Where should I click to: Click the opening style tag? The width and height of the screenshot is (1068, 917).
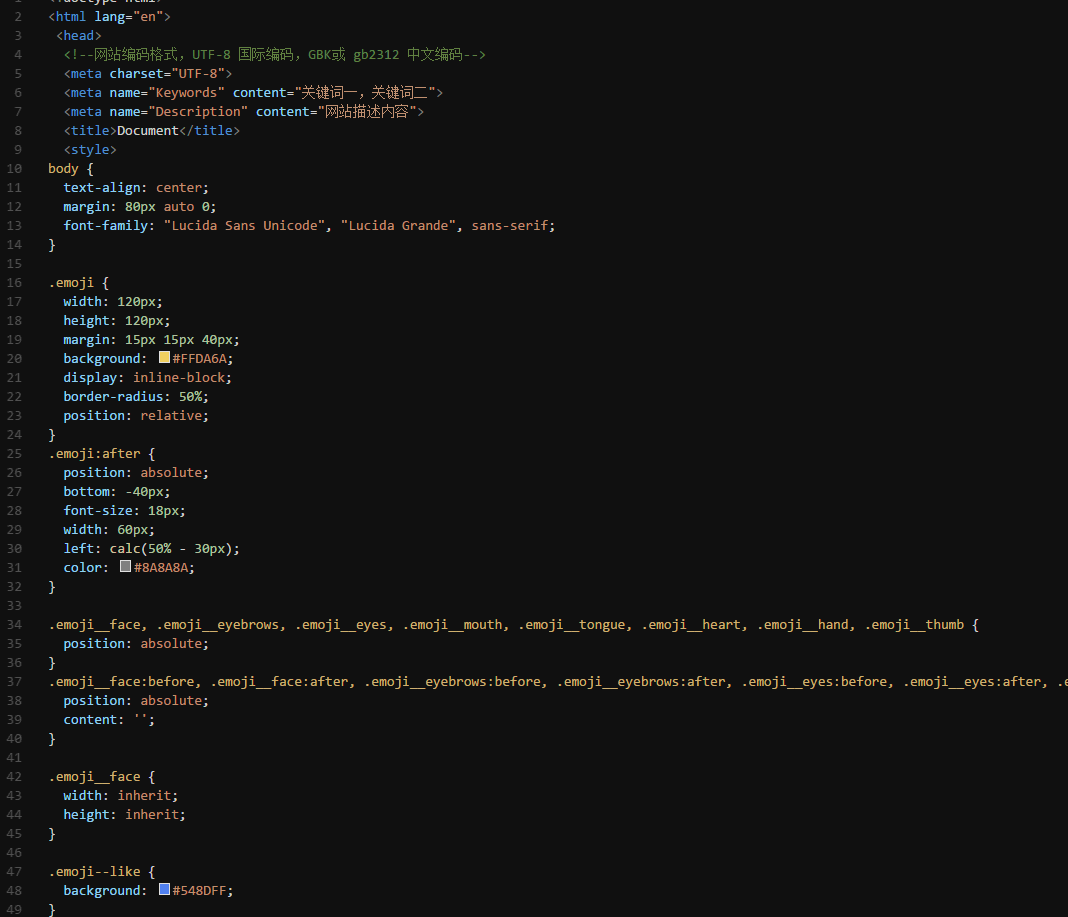point(90,149)
